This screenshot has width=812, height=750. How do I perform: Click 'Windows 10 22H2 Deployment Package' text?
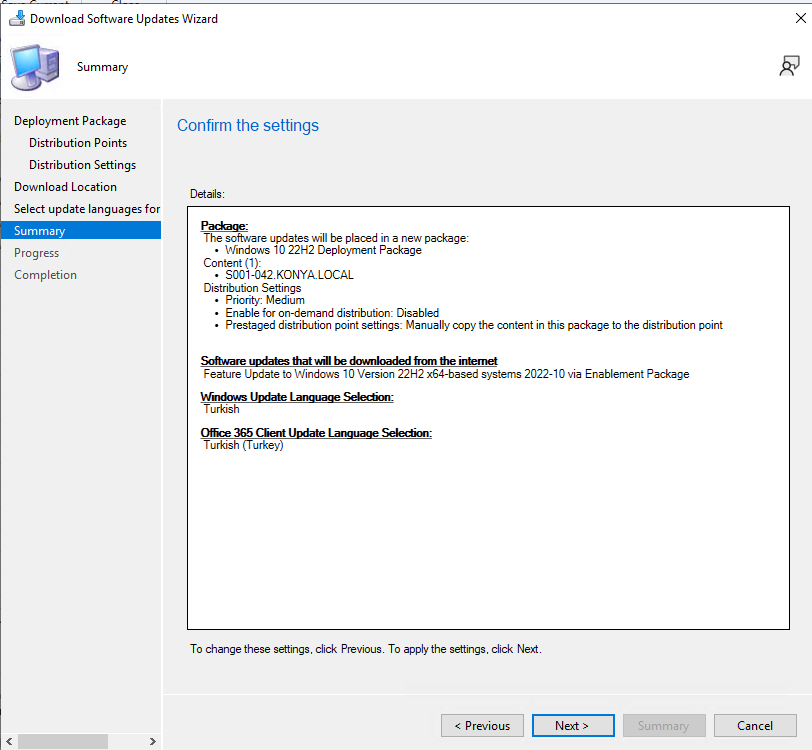[x=323, y=250]
